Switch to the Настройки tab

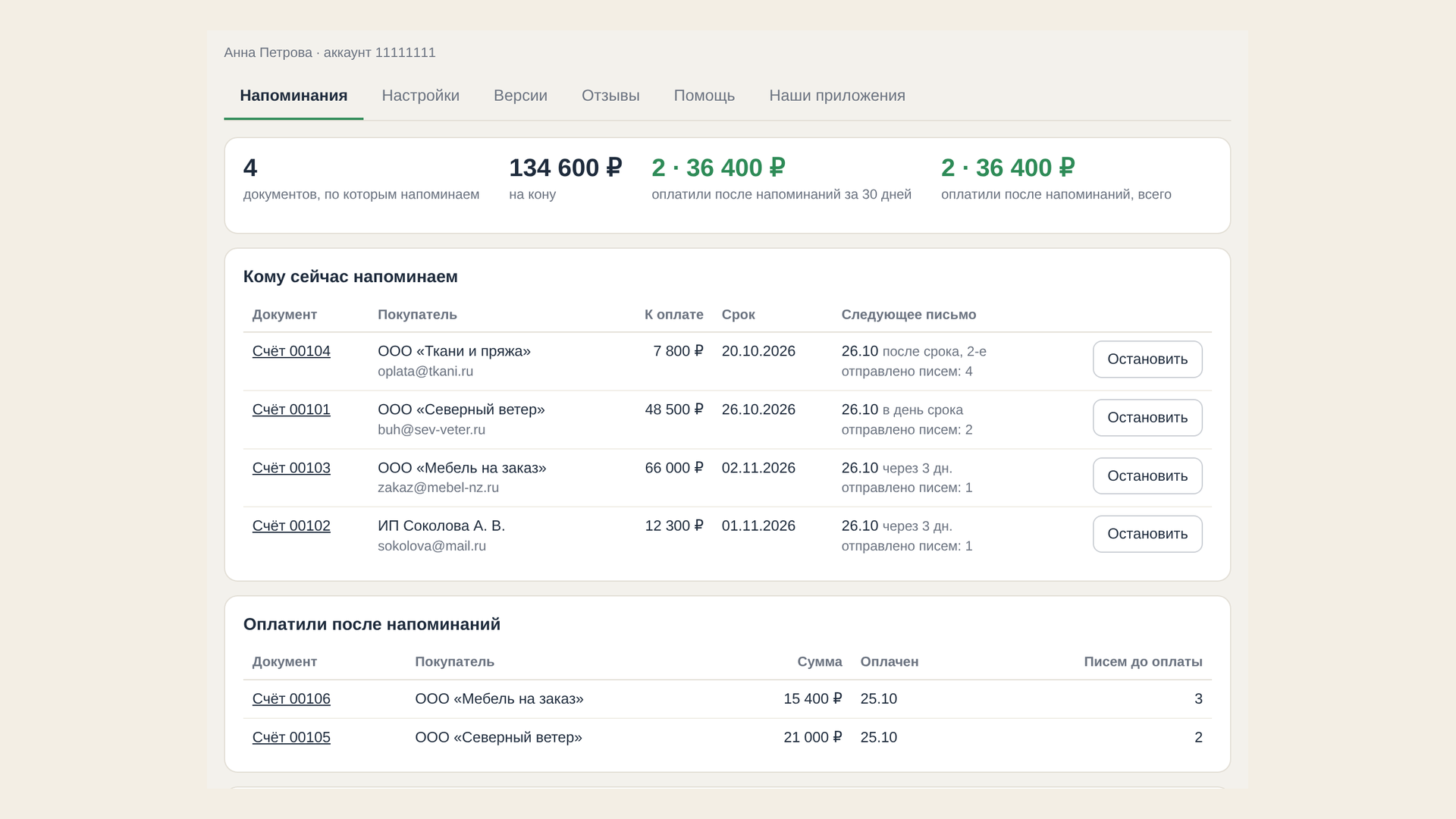coord(420,96)
